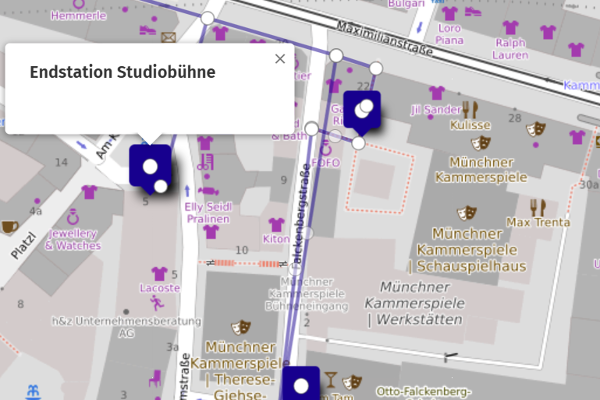Click the Kulisse restaurant fork-knife icon

point(470,109)
